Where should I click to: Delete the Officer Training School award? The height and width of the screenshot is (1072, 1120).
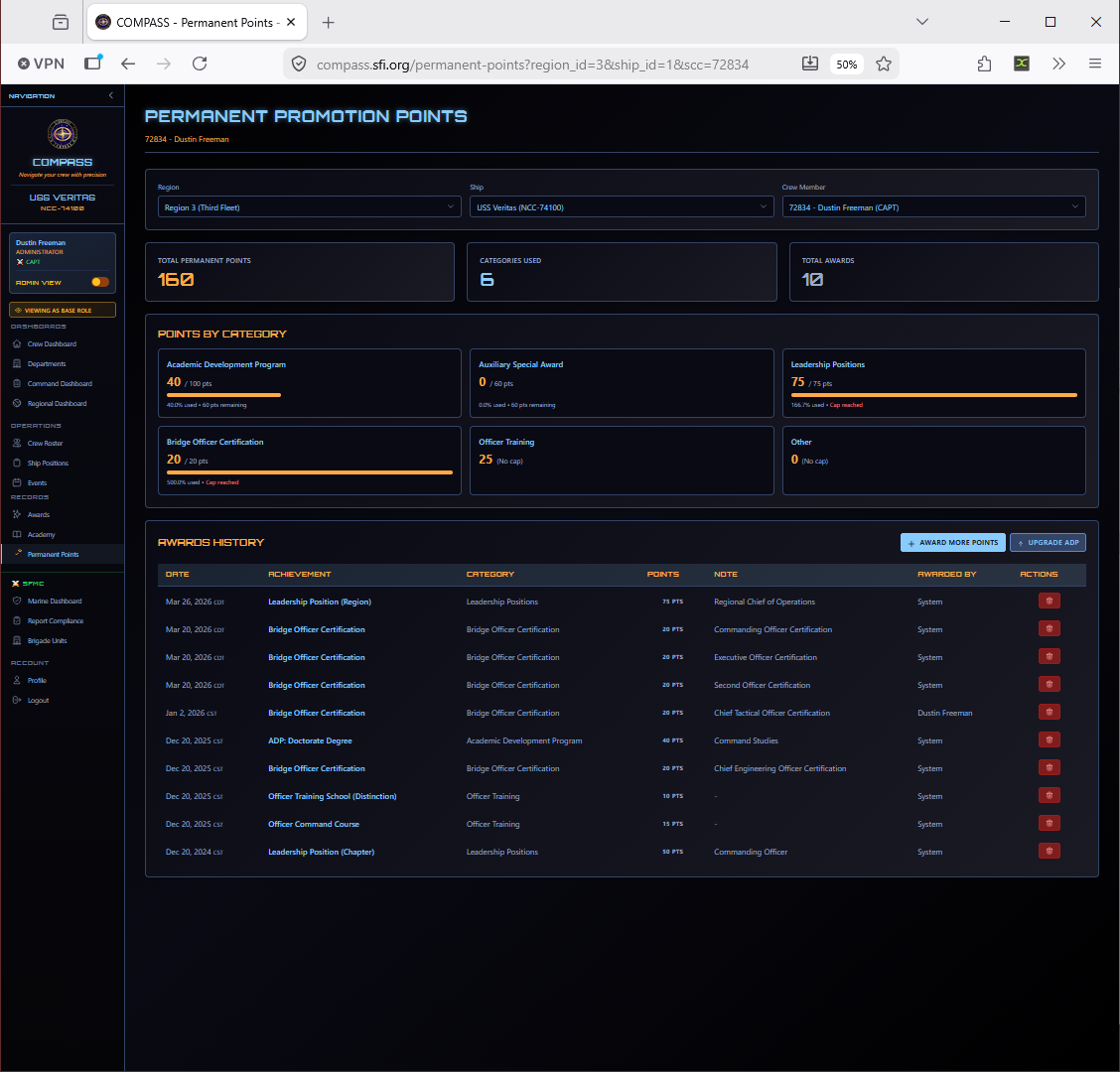pos(1050,796)
